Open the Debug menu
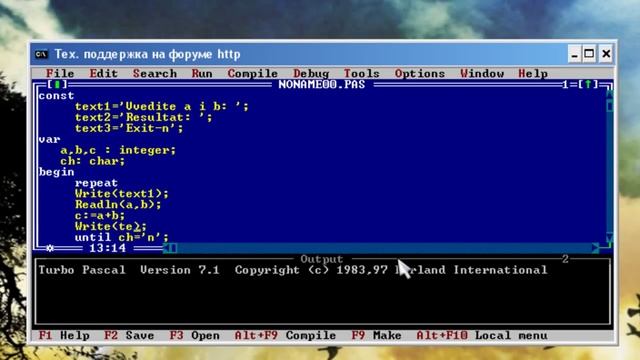The width and height of the screenshot is (640, 360). pos(311,73)
